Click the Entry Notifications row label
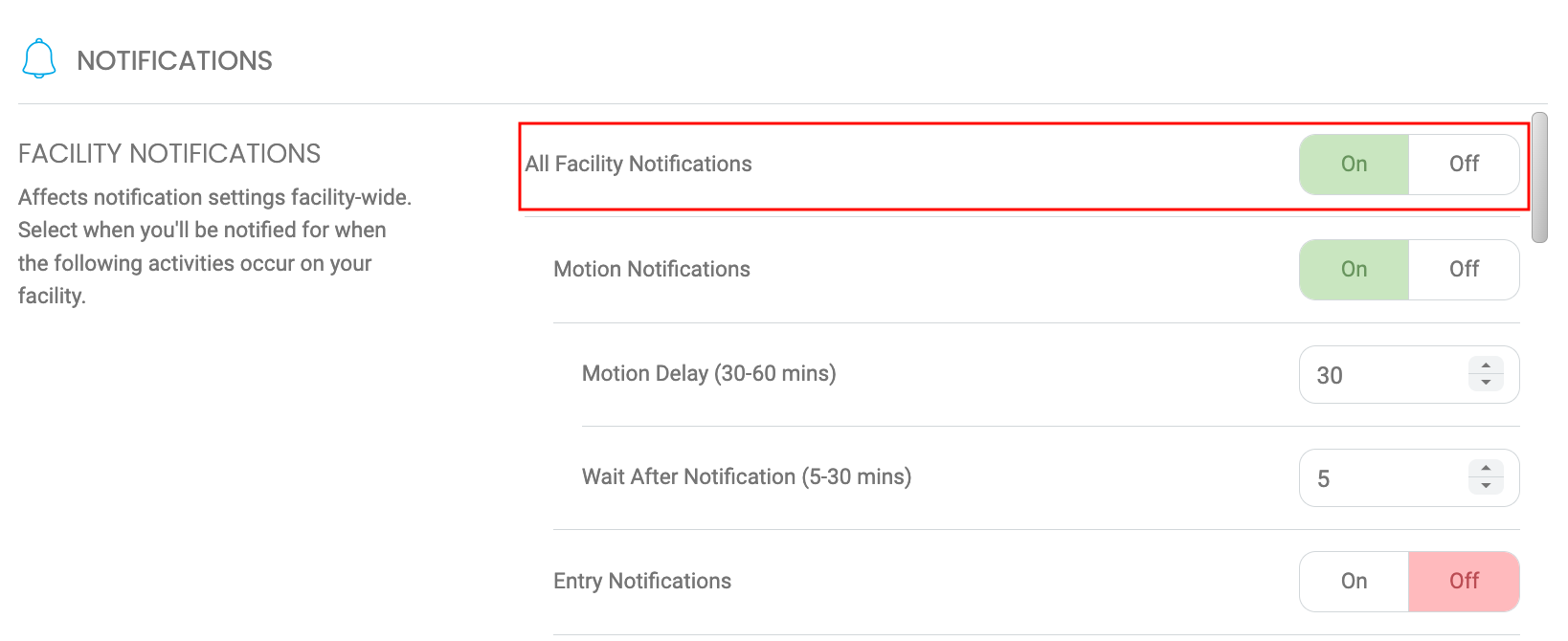1568x641 pixels. point(641,581)
